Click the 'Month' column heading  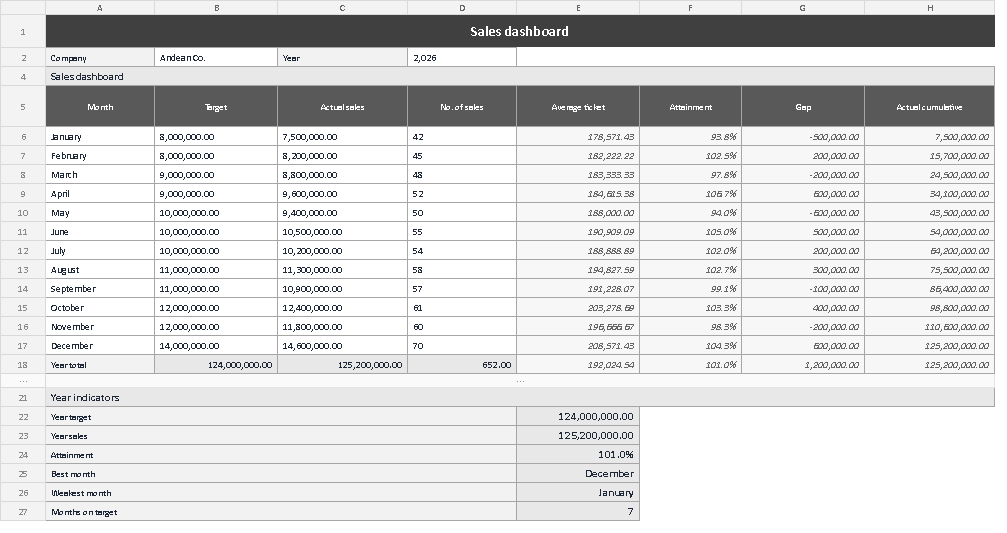100,107
